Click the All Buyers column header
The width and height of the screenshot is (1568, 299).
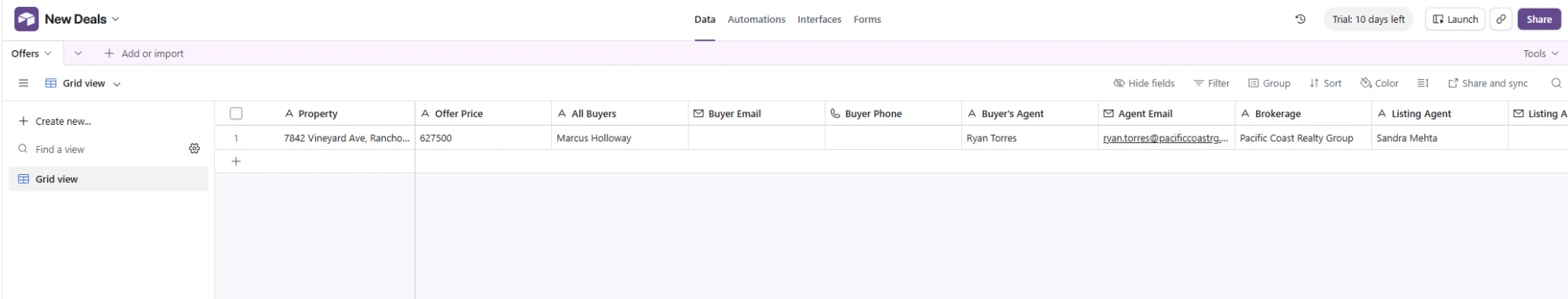coord(619,114)
